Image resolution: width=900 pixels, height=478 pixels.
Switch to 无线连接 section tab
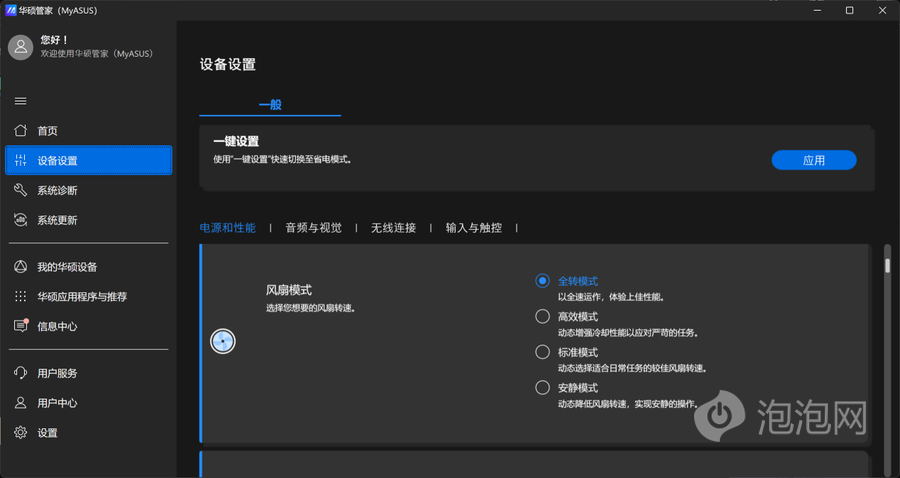[x=393, y=228]
